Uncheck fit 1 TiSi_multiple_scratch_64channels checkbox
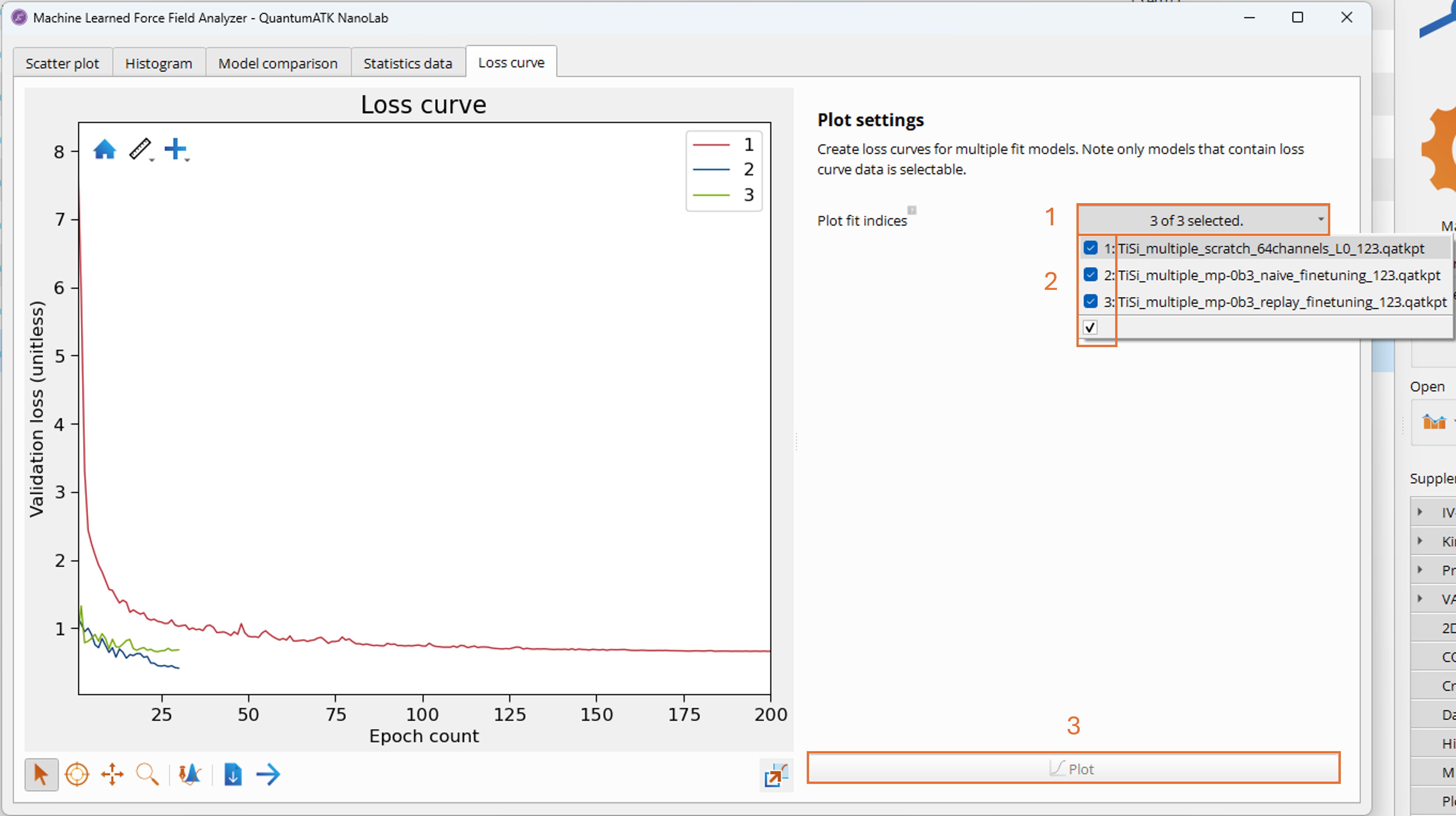The width and height of the screenshot is (1456, 816). pos(1090,248)
